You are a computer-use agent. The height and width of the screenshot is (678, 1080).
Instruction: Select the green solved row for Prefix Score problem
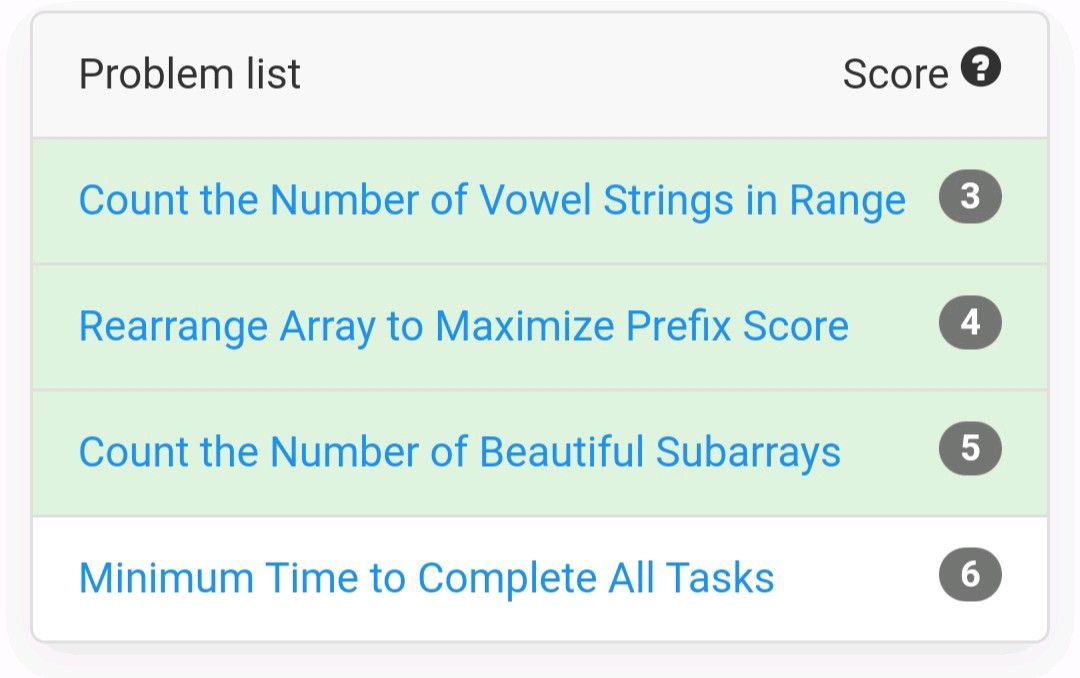(x=540, y=327)
